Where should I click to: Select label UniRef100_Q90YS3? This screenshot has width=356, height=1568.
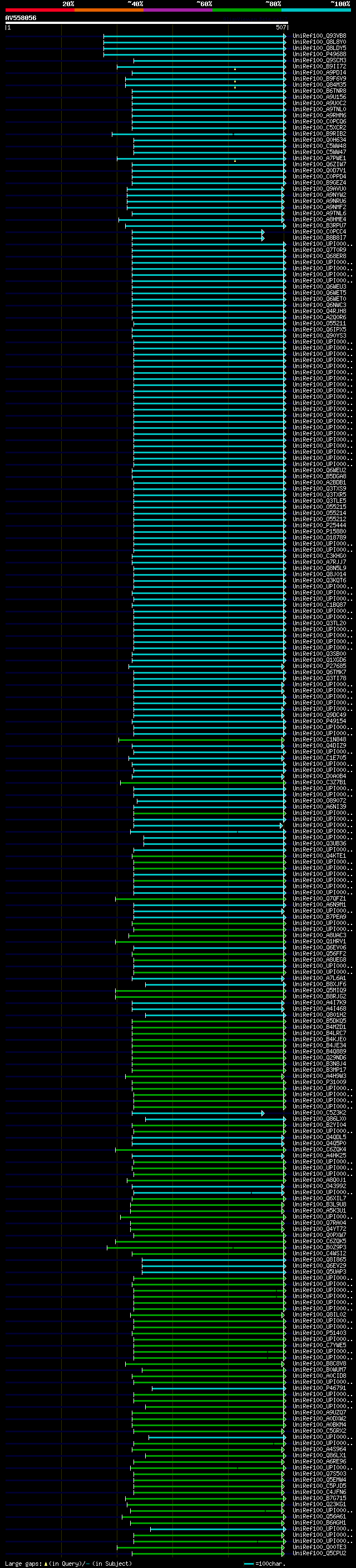click(319, 336)
